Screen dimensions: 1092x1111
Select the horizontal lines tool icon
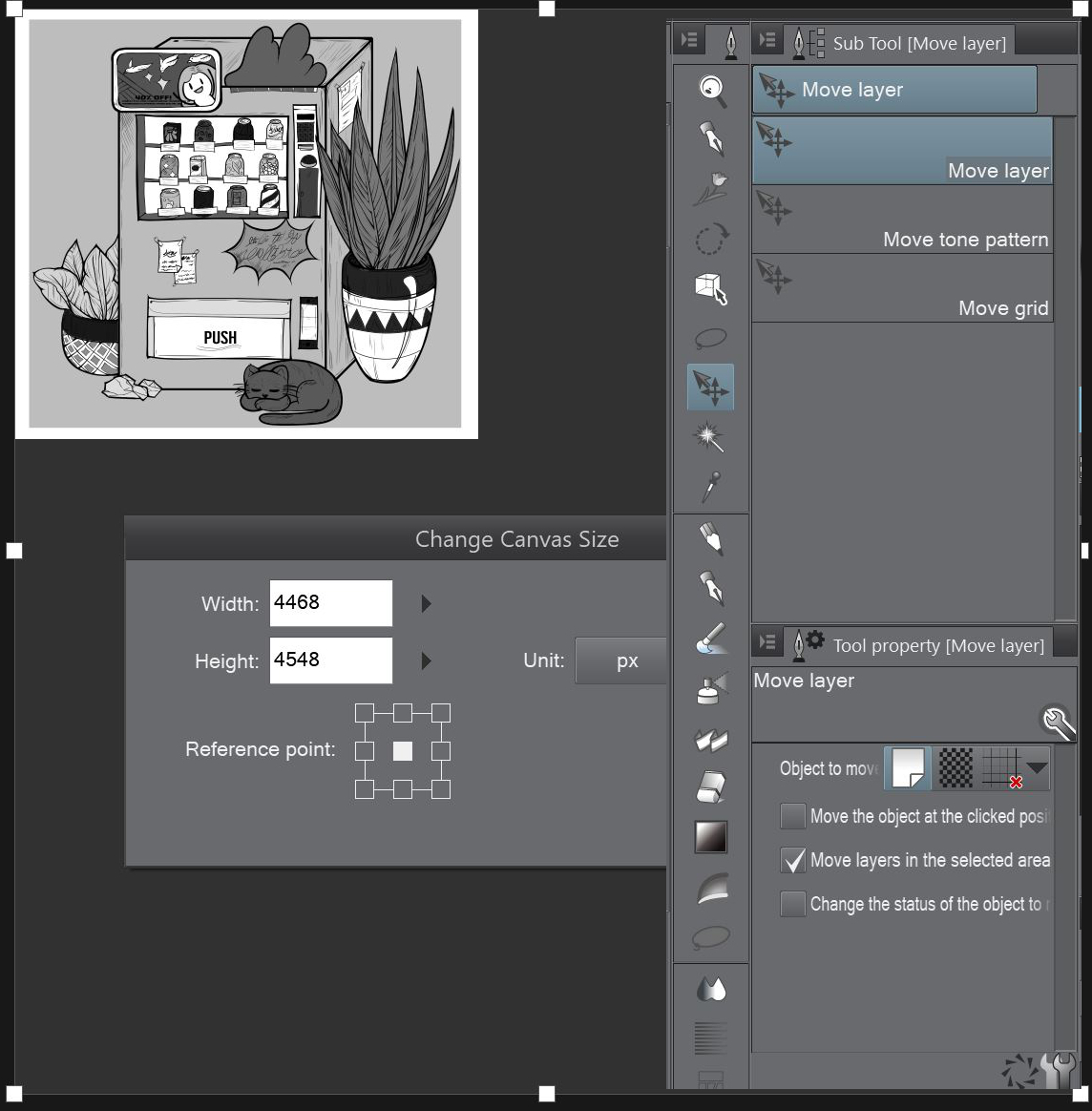[x=711, y=1038]
